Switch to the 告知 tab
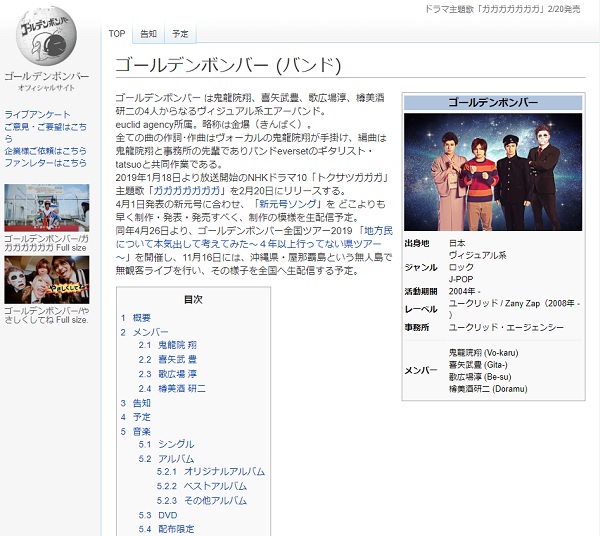600x536 pixels. click(x=148, y=33)
